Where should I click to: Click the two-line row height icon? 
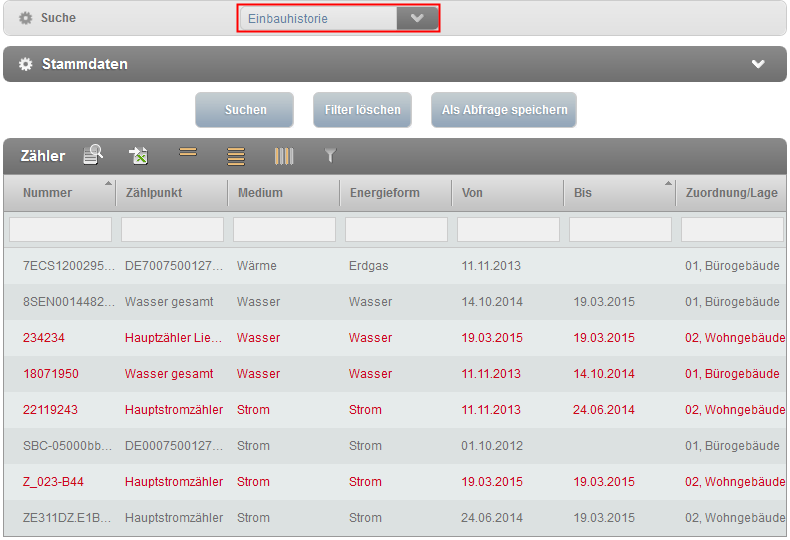coord(188,153)
